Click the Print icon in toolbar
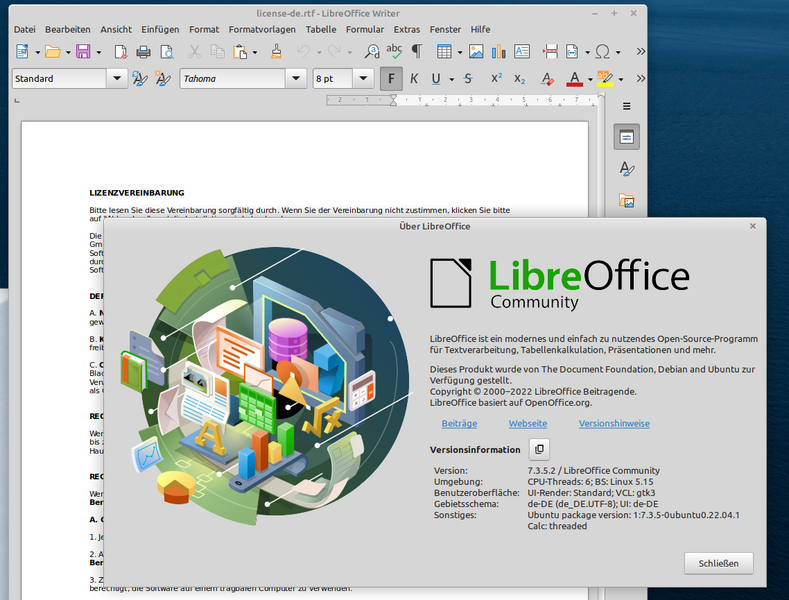This screenshot has width=789, height=600. pos(144,52)
